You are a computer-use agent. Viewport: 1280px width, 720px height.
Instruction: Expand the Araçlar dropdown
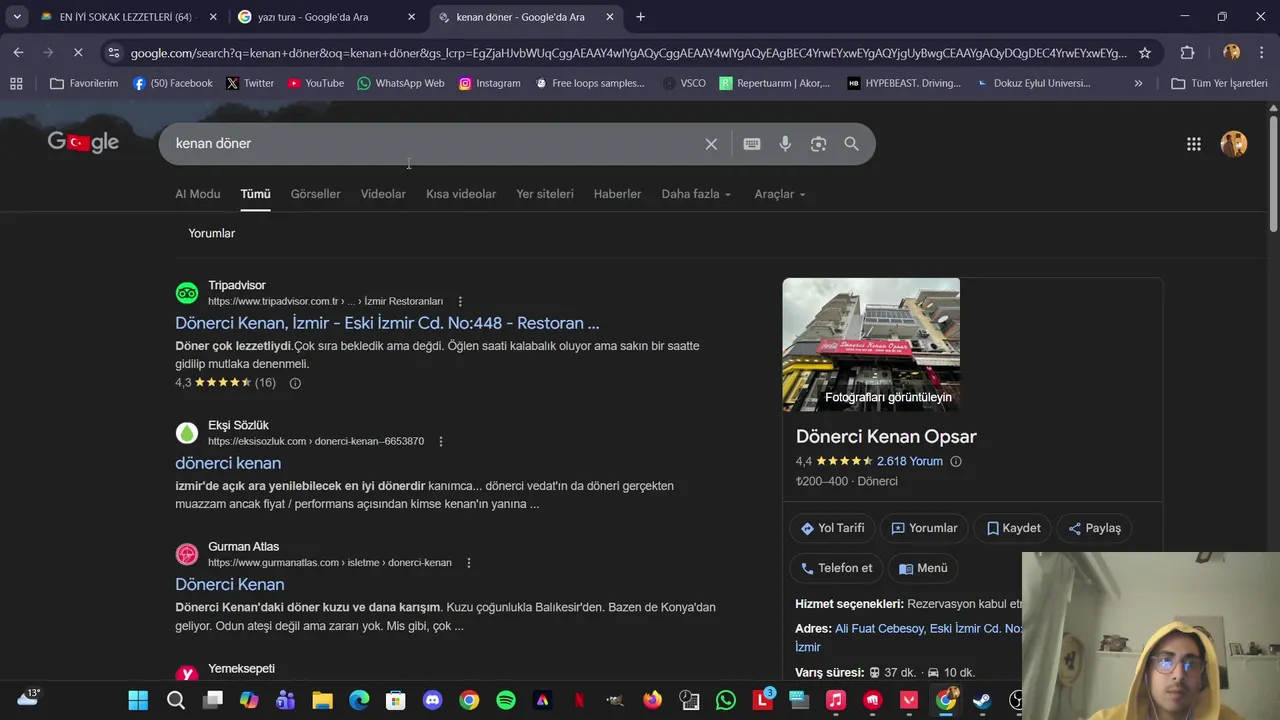pyautogui.click(x=780, y=194)
